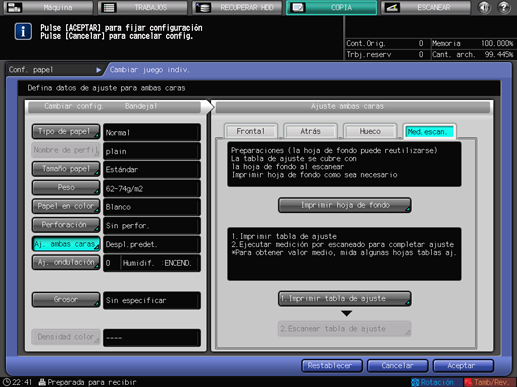Switch to the ESCANEAR tab
Viewport: 517px width, 387px height.
426,7
